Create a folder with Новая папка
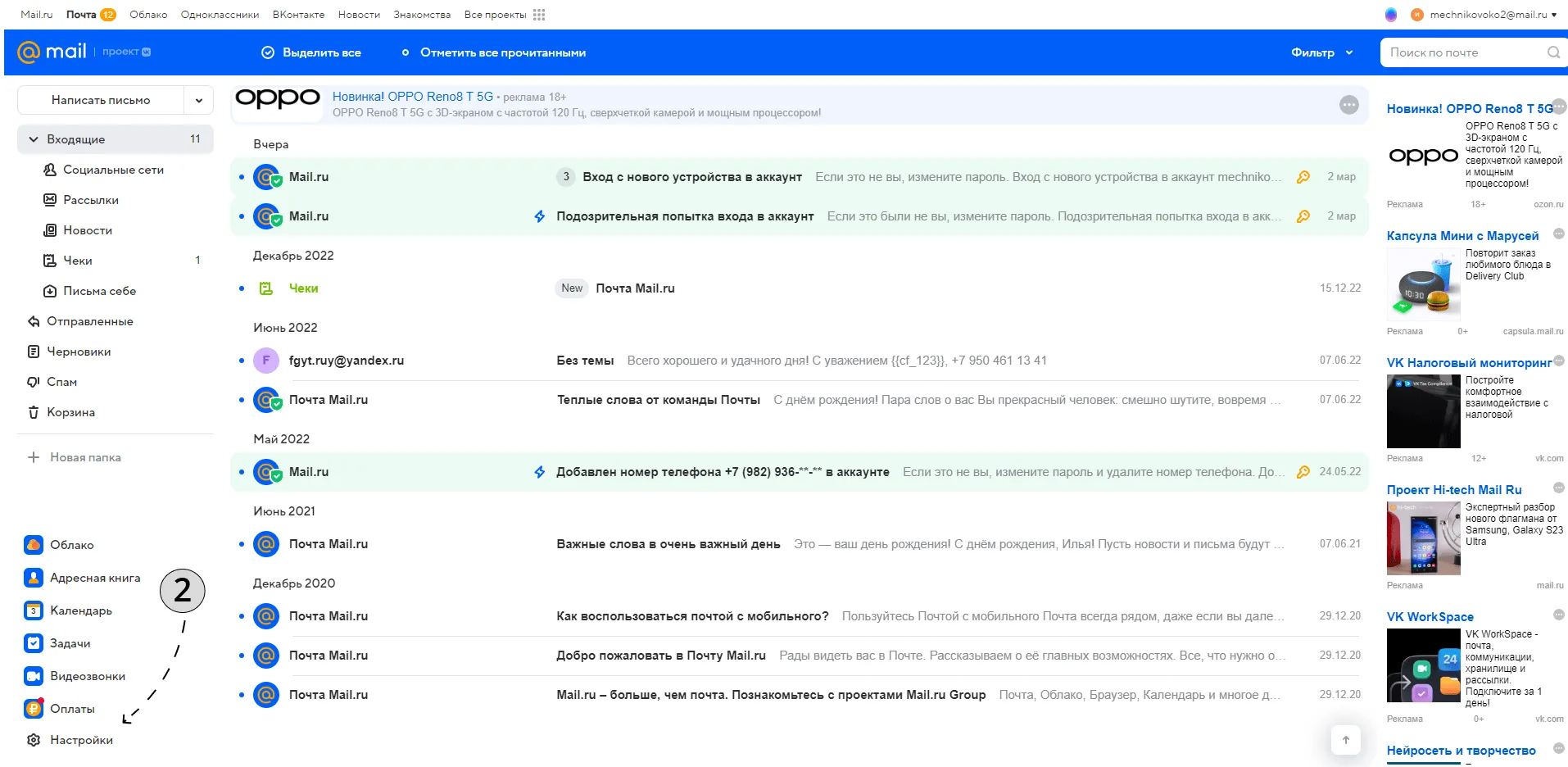This screenshot has height=767, width=1568. coord(75,457)
